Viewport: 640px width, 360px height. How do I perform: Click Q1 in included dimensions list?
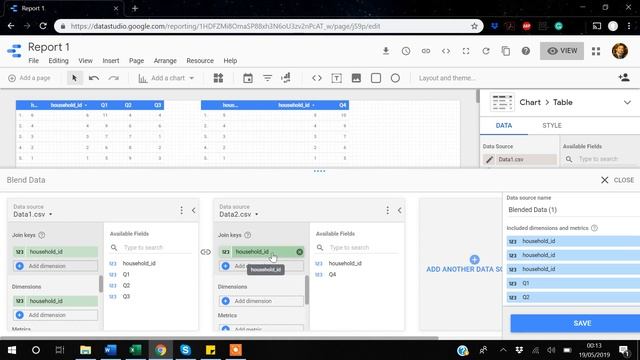[573, 283]
